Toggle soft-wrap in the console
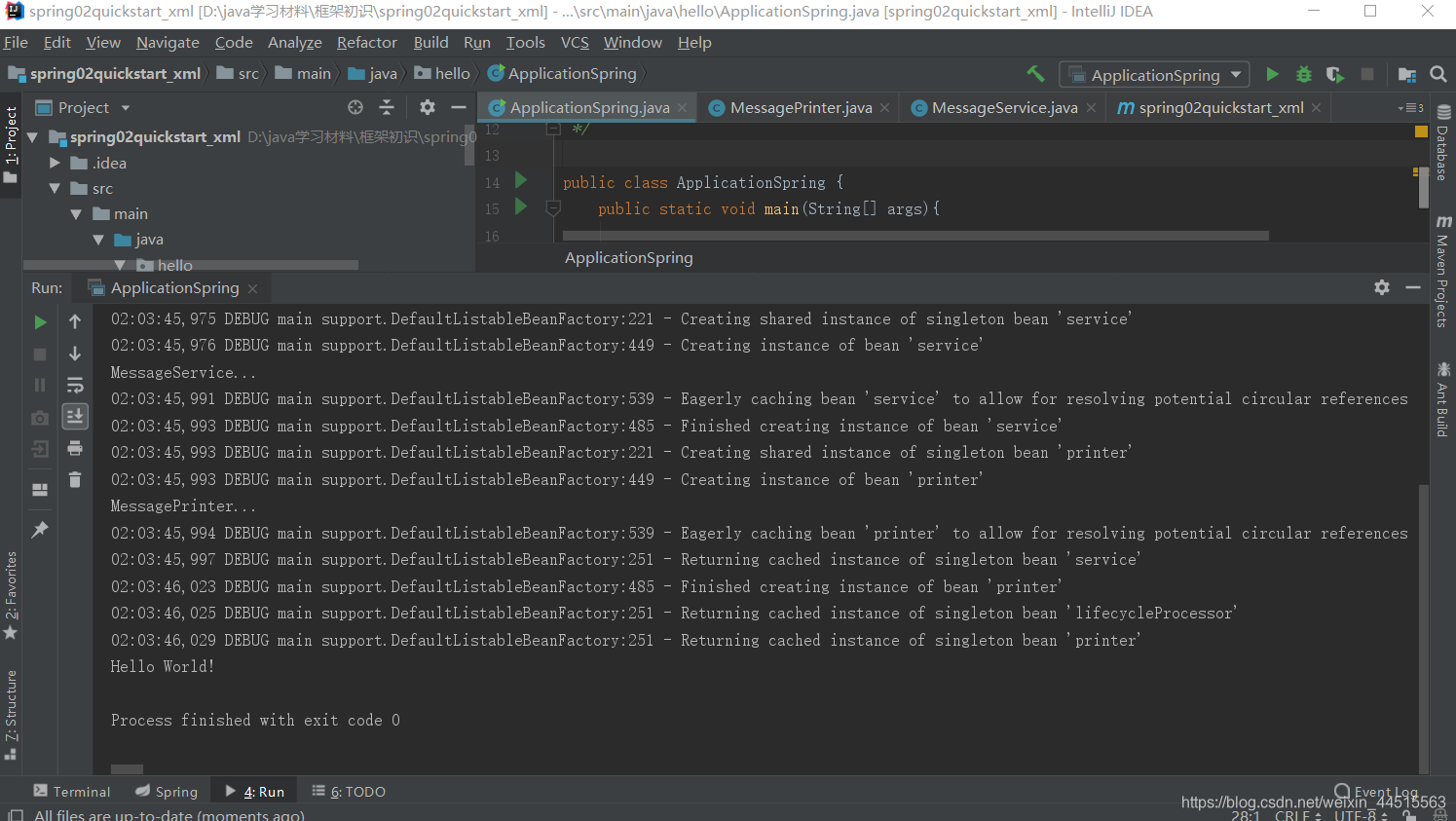 [75, 386]
